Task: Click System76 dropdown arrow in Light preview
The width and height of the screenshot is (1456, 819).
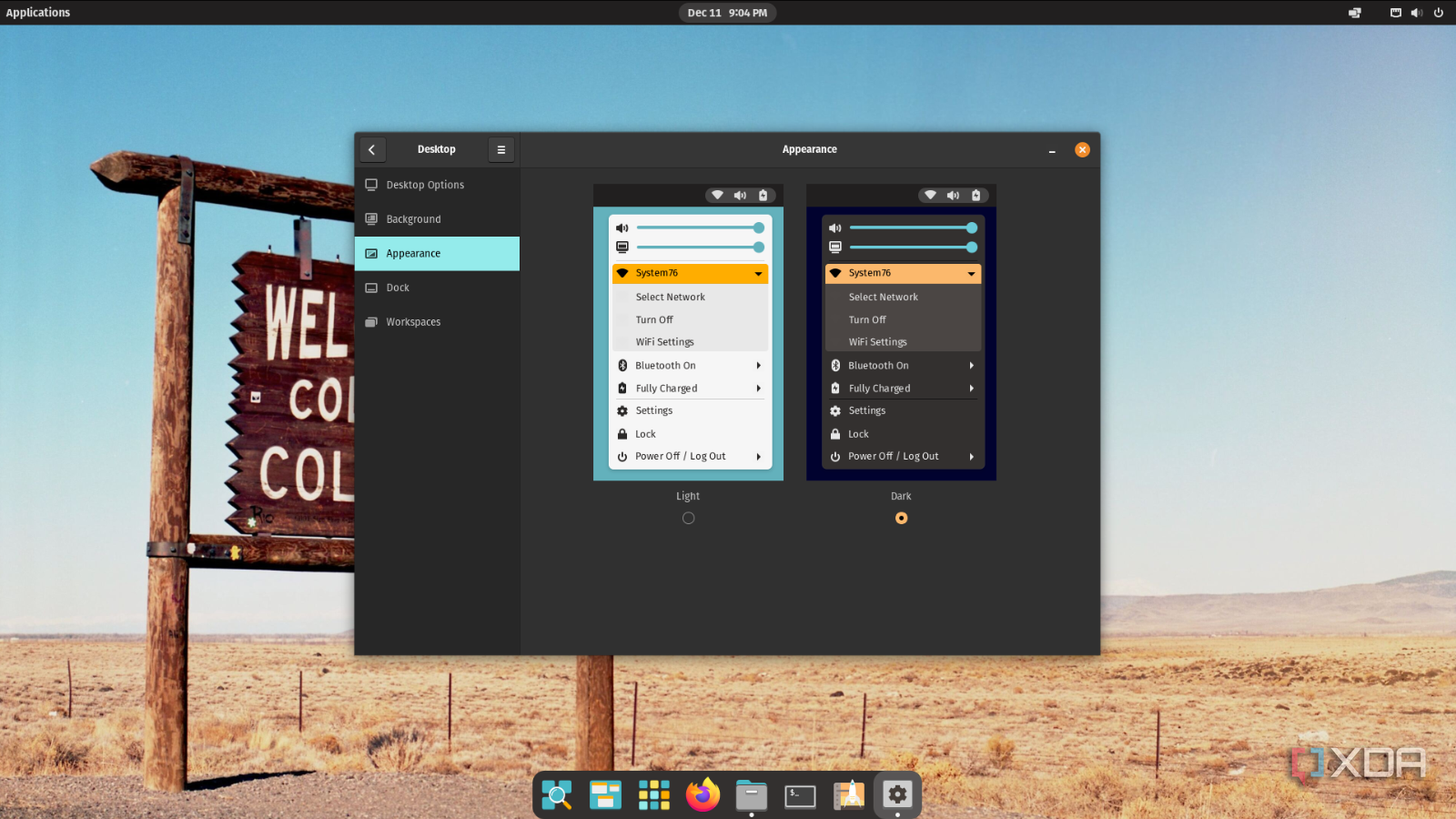Action: coord(758,274)
